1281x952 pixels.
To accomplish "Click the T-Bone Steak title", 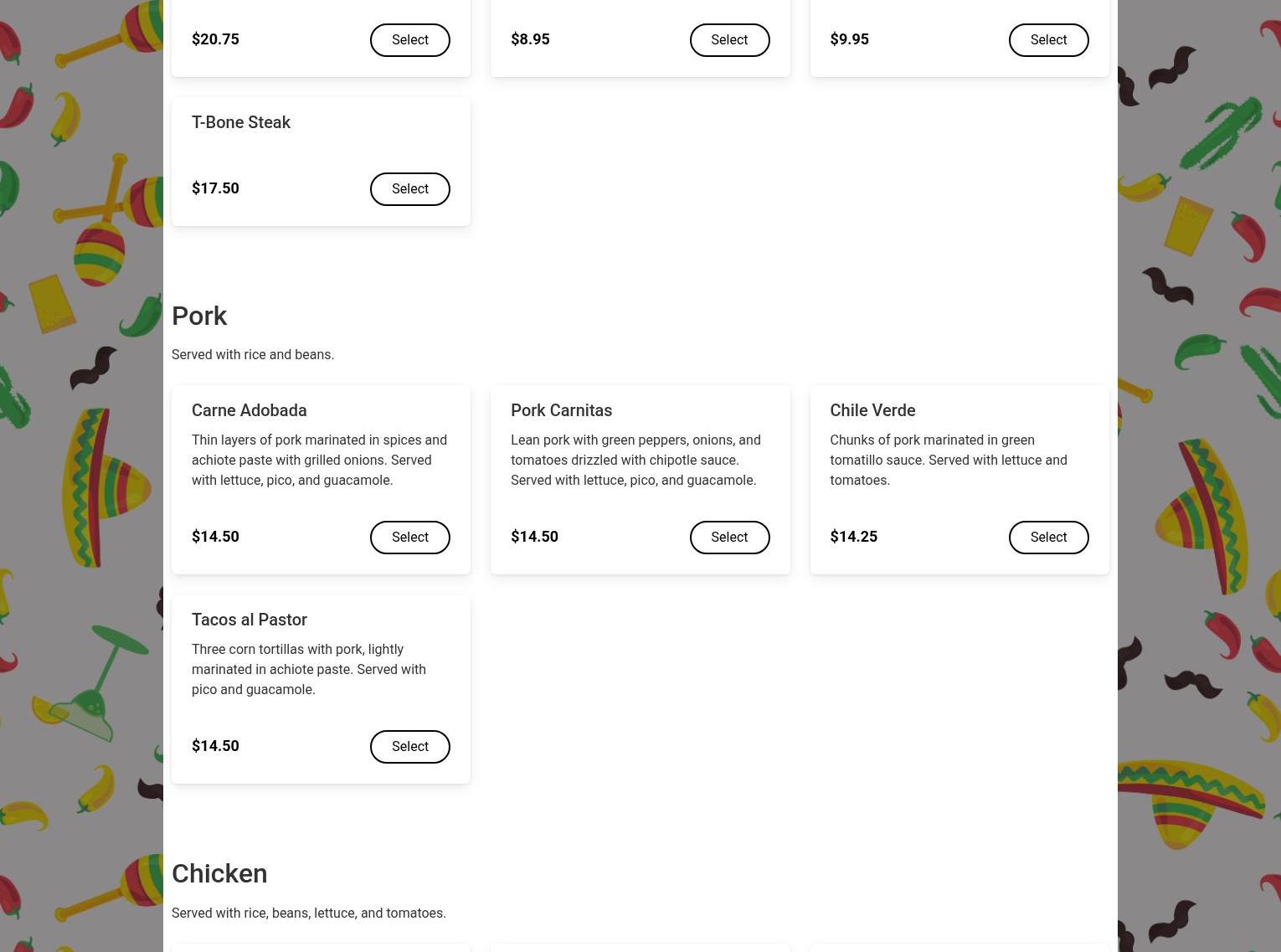I will point(241,122).
